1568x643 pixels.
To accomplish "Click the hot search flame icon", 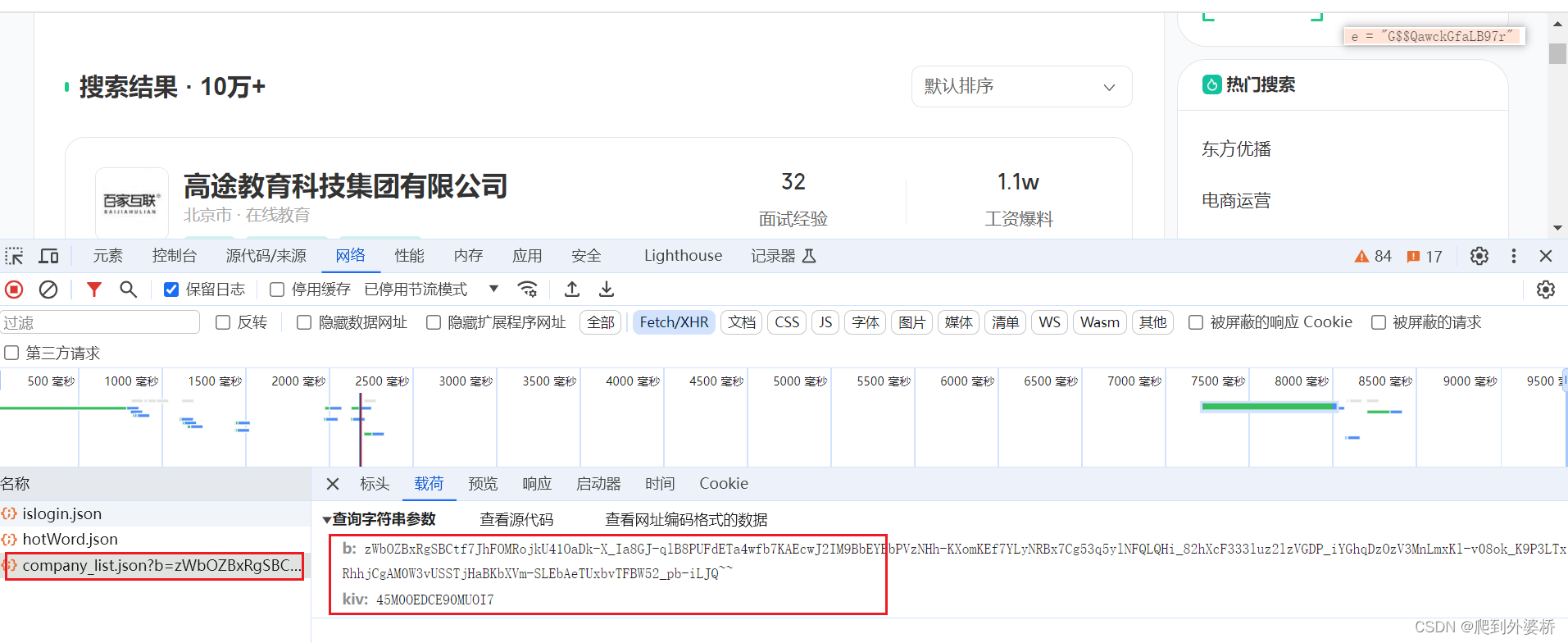I will [x=1211, y=84].
